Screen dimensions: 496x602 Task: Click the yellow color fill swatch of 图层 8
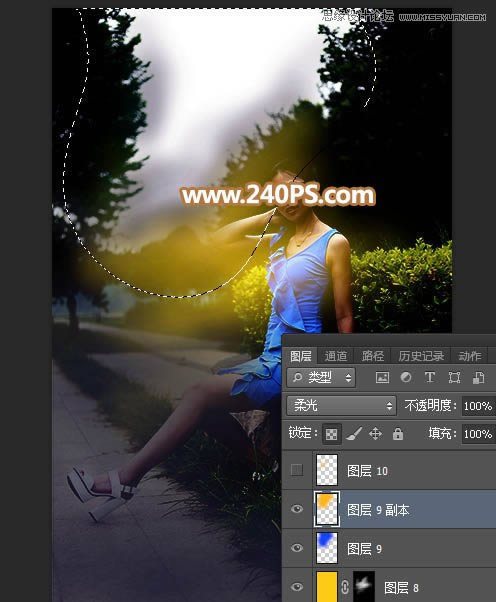(x=327, y=587)
